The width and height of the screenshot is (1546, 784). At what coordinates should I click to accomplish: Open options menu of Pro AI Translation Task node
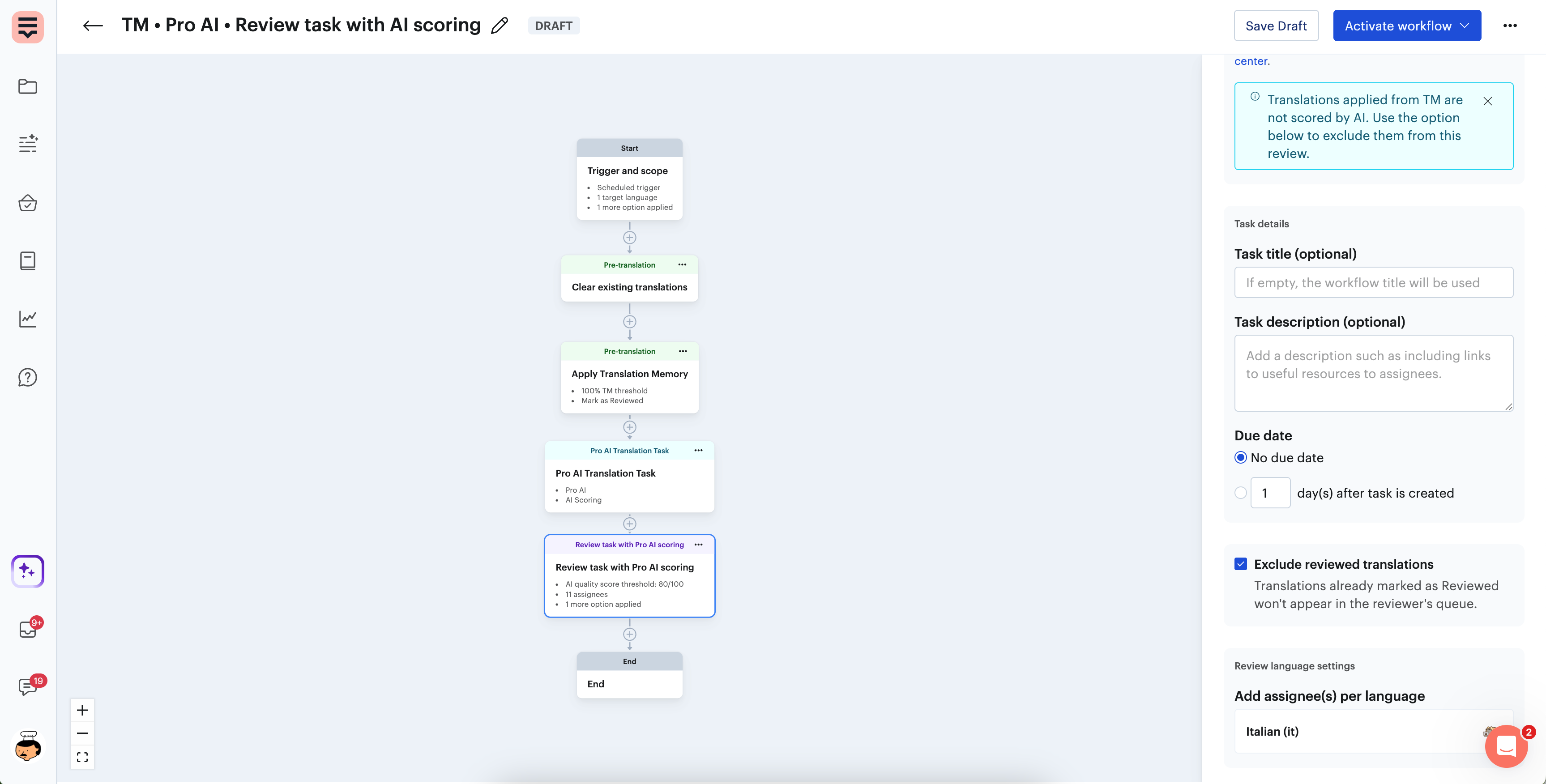tap(699, 451)
